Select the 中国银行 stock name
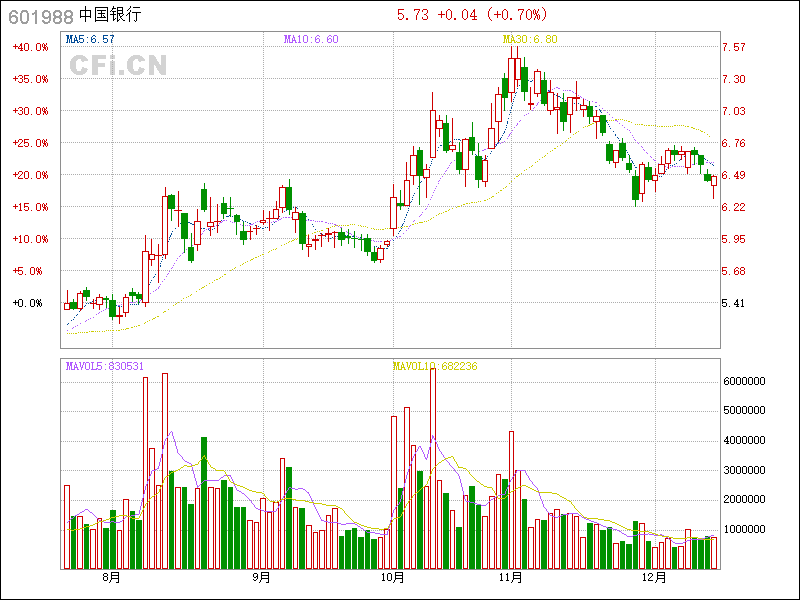Screen dimensions: 800x600 pos(110,16)
